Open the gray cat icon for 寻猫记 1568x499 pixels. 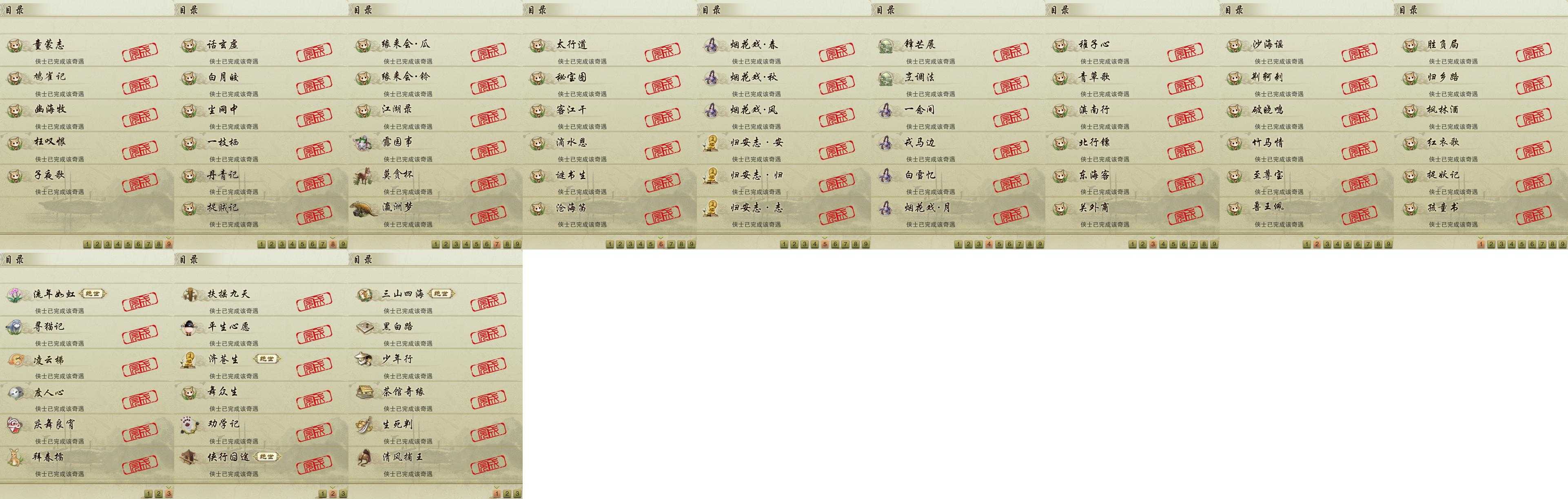tap(15, 327)
